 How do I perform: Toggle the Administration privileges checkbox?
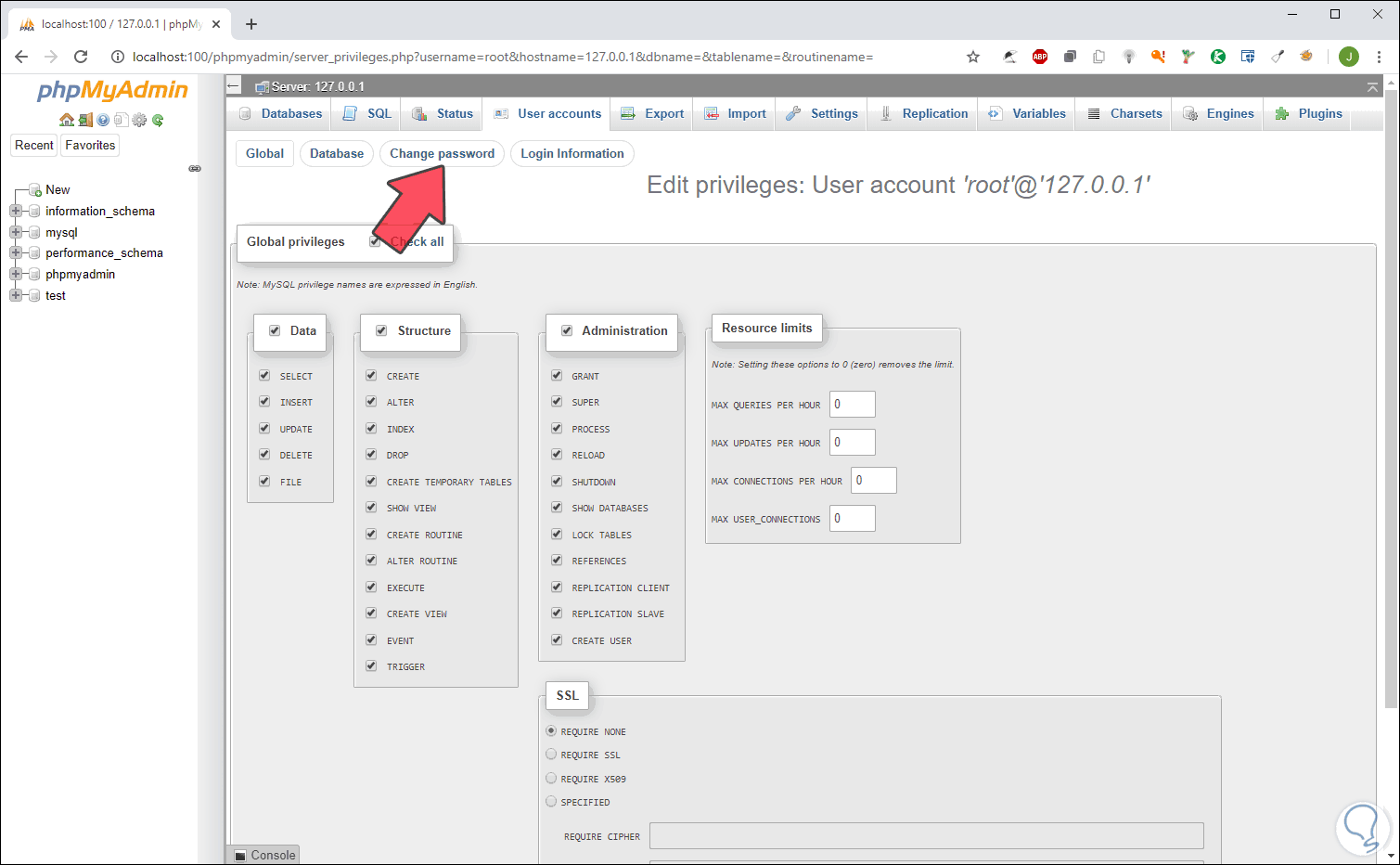pyautogui.click(x=567, y=330)
